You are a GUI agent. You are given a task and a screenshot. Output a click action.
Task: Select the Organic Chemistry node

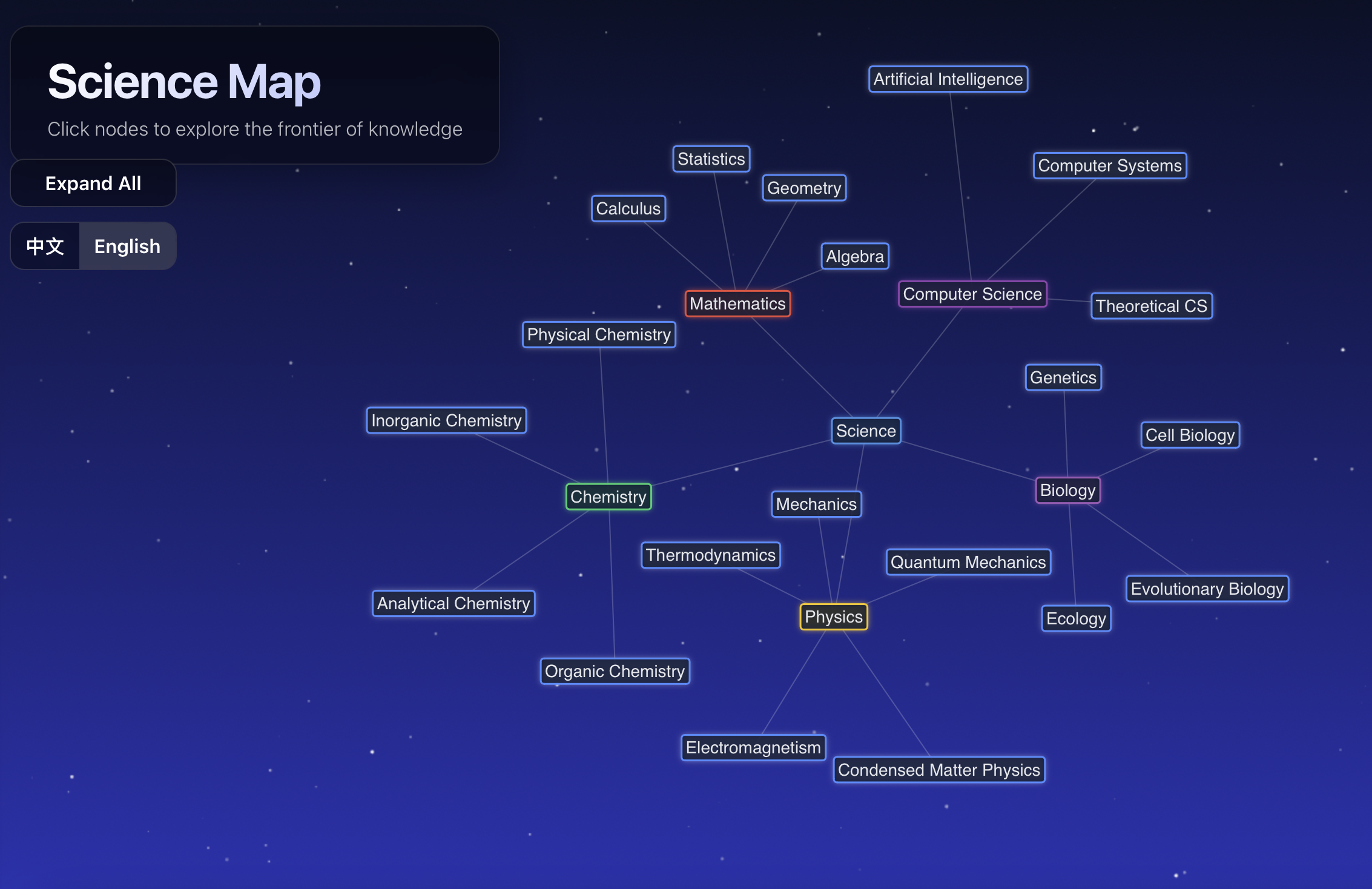(x=615, y=670)
